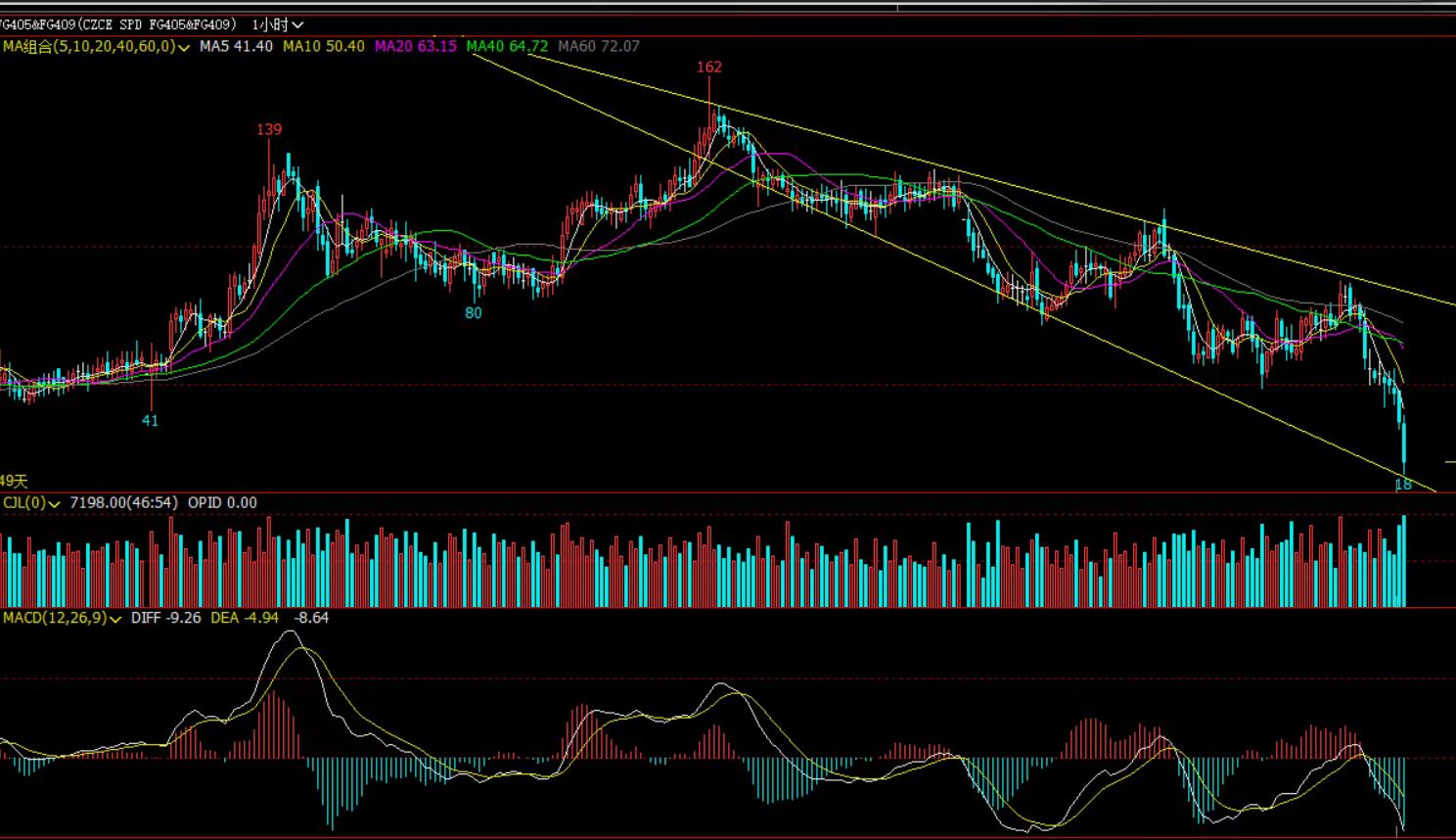Click the MA5 41.40 moving average label
The width and height of the screenshot is (1456, 840).
coord(236,46)
